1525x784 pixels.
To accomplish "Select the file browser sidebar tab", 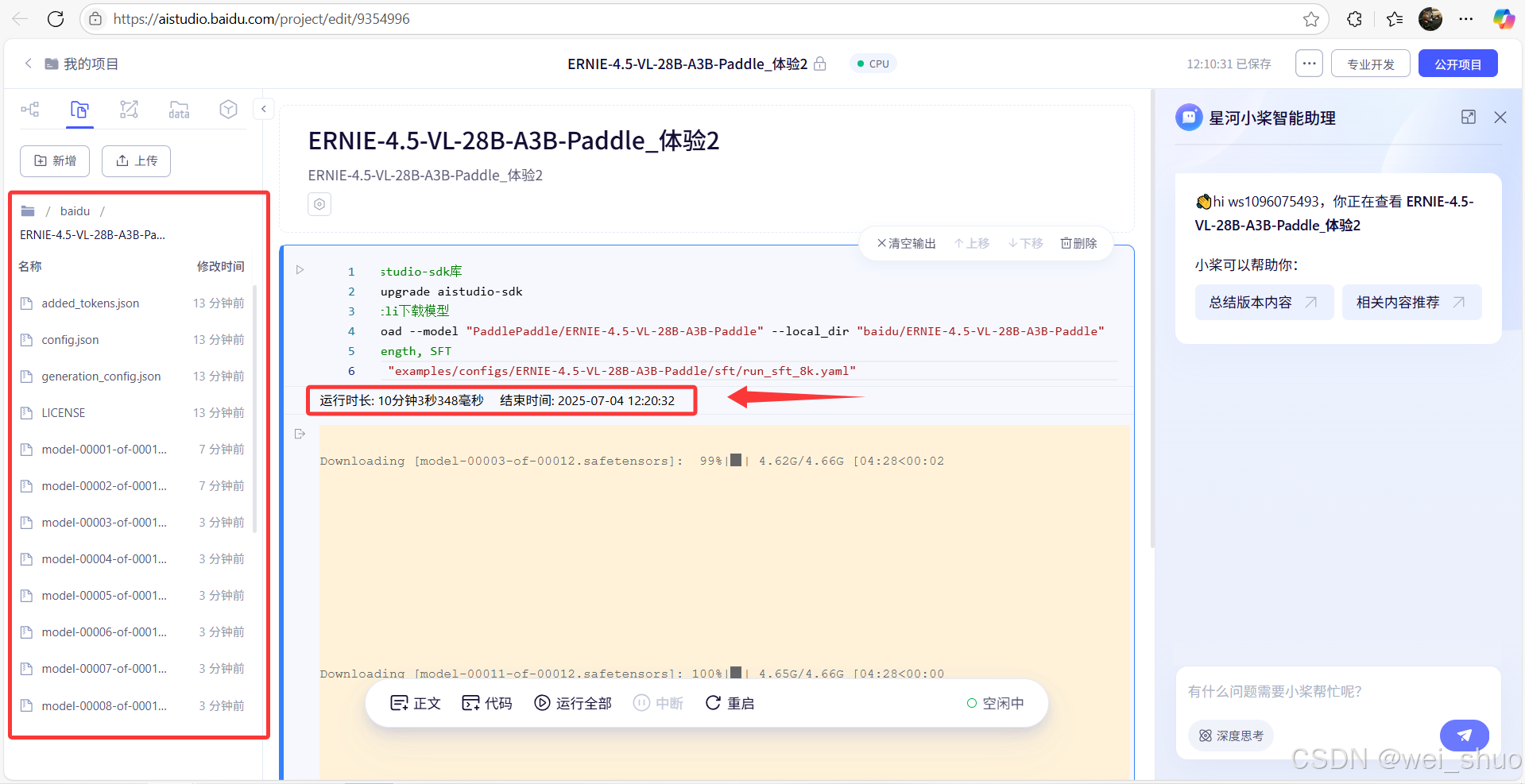I will point(79,110).
